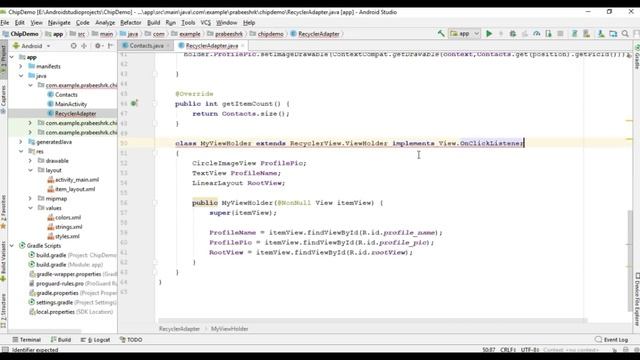Open the app run configuration dropdown
The width and height of the screenshot is (640, 360).
coord(464,34)
